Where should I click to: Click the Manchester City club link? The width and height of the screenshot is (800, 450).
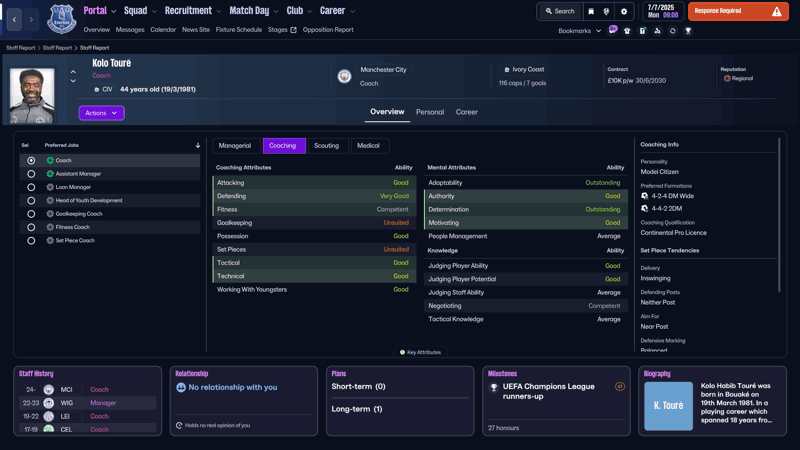pyautogui.click(x=383, y=70)
